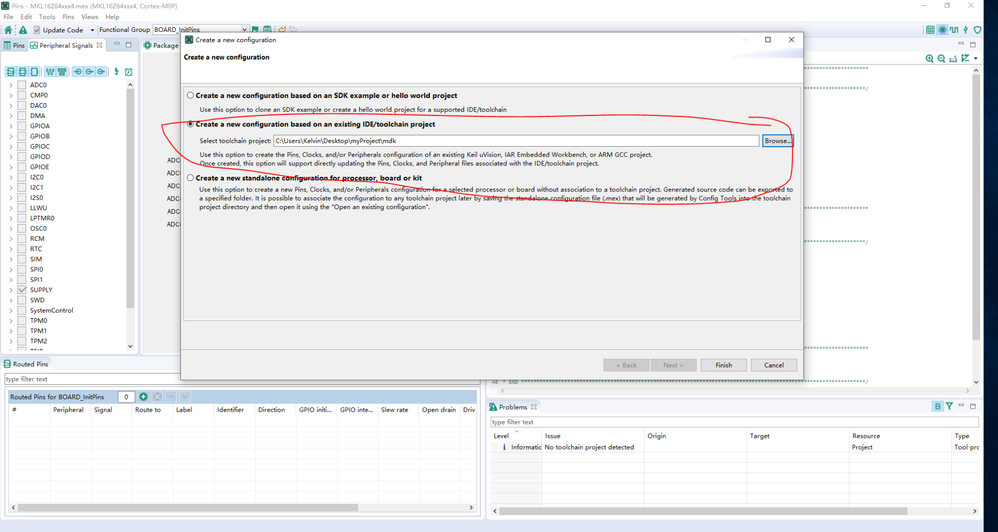The image size is (998, 532).
Task: Toggle the ADC0 checkbox
Action: [22, 85]
